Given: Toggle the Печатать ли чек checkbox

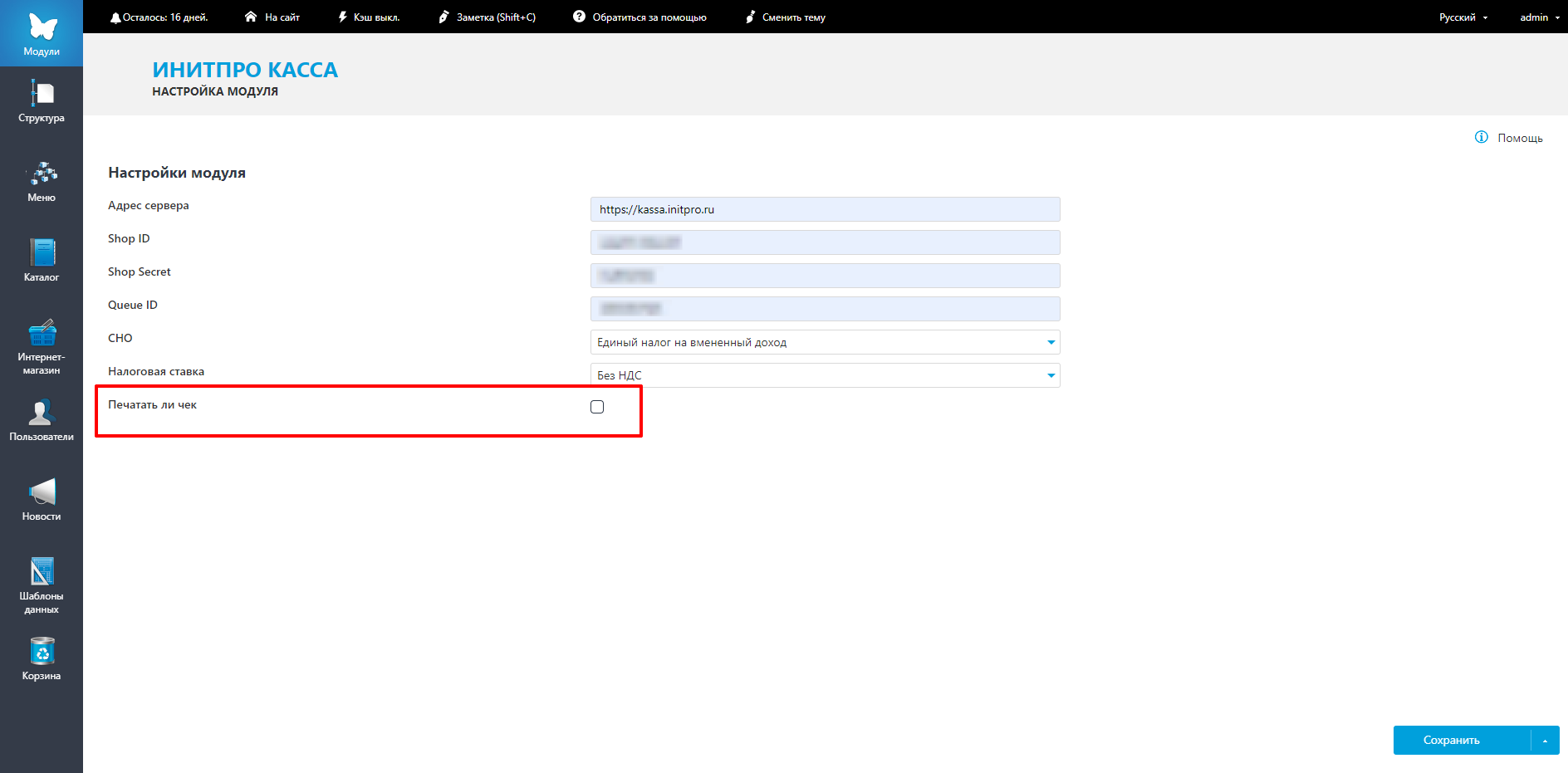Looking at the screenshot, I should [597, 407].
